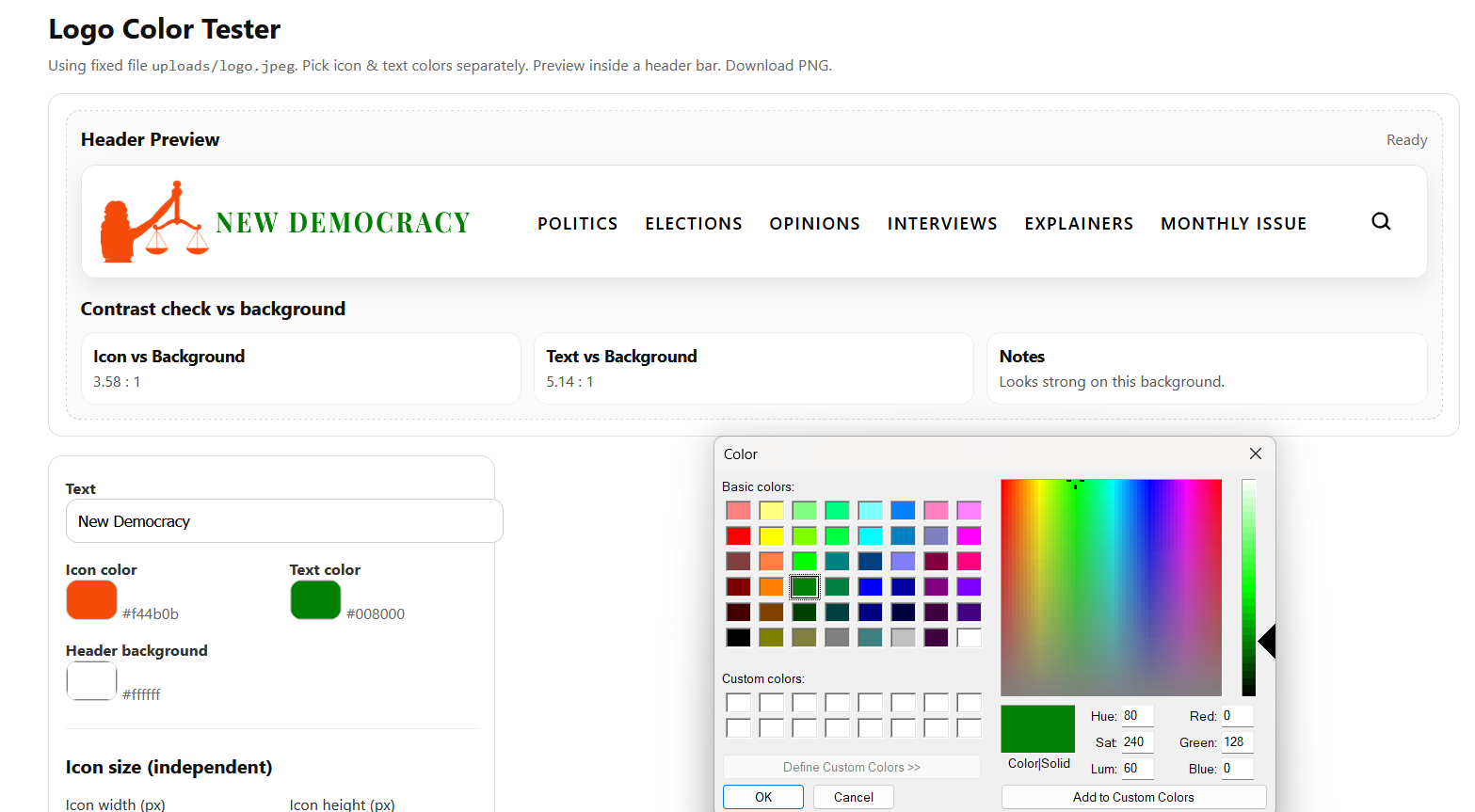Click the #ffffff hex value
The image size is (1475, 812).
click(x=141, y=694)
